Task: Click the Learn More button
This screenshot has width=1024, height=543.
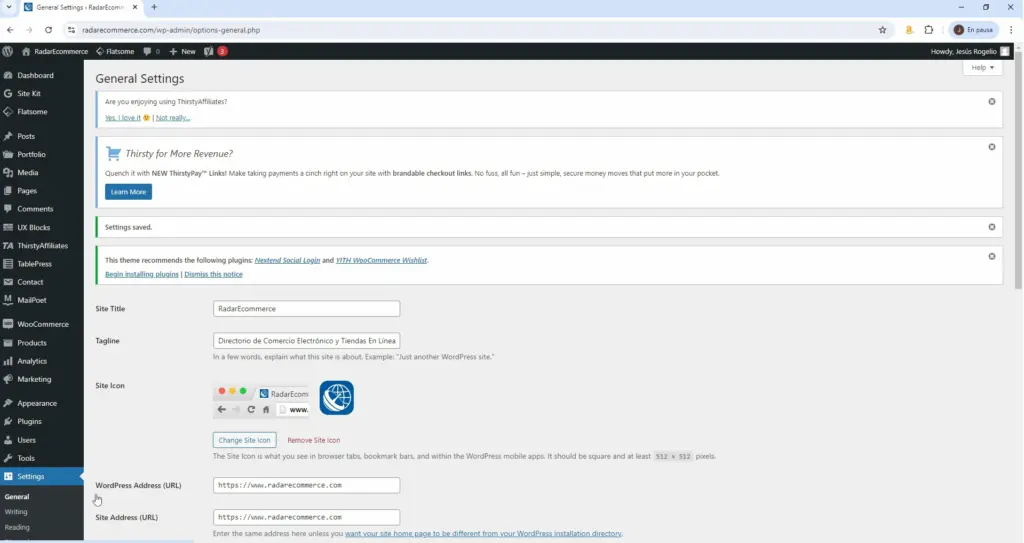Action: coord(128,191)
